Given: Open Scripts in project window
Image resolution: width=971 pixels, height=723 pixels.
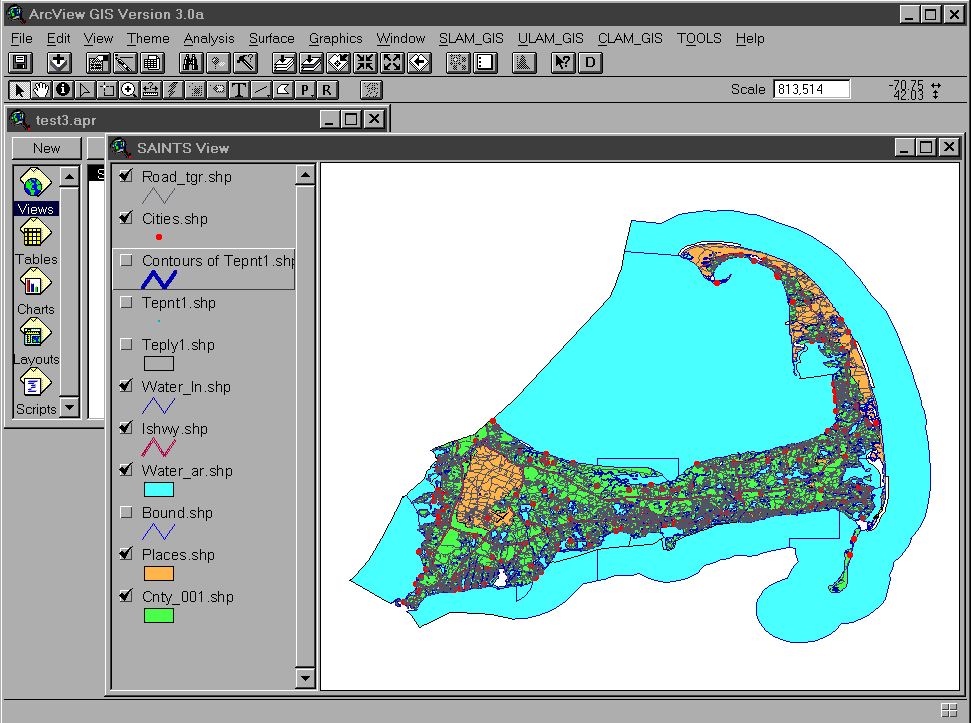Looking at the screenshot, I should tap(36, 392).
